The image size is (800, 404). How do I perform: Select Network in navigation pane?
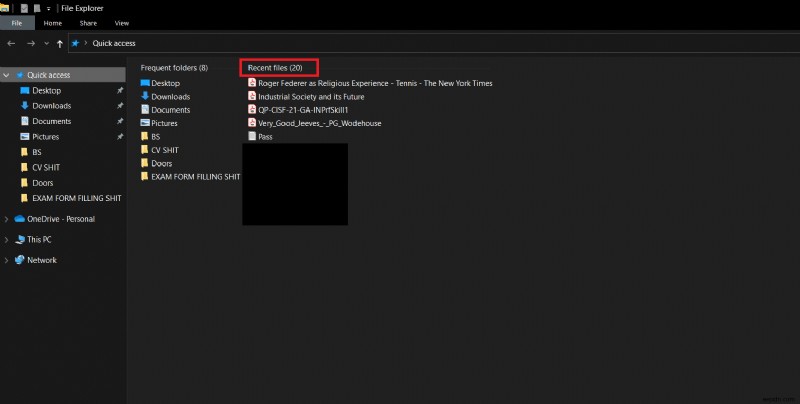coord(42,260)
